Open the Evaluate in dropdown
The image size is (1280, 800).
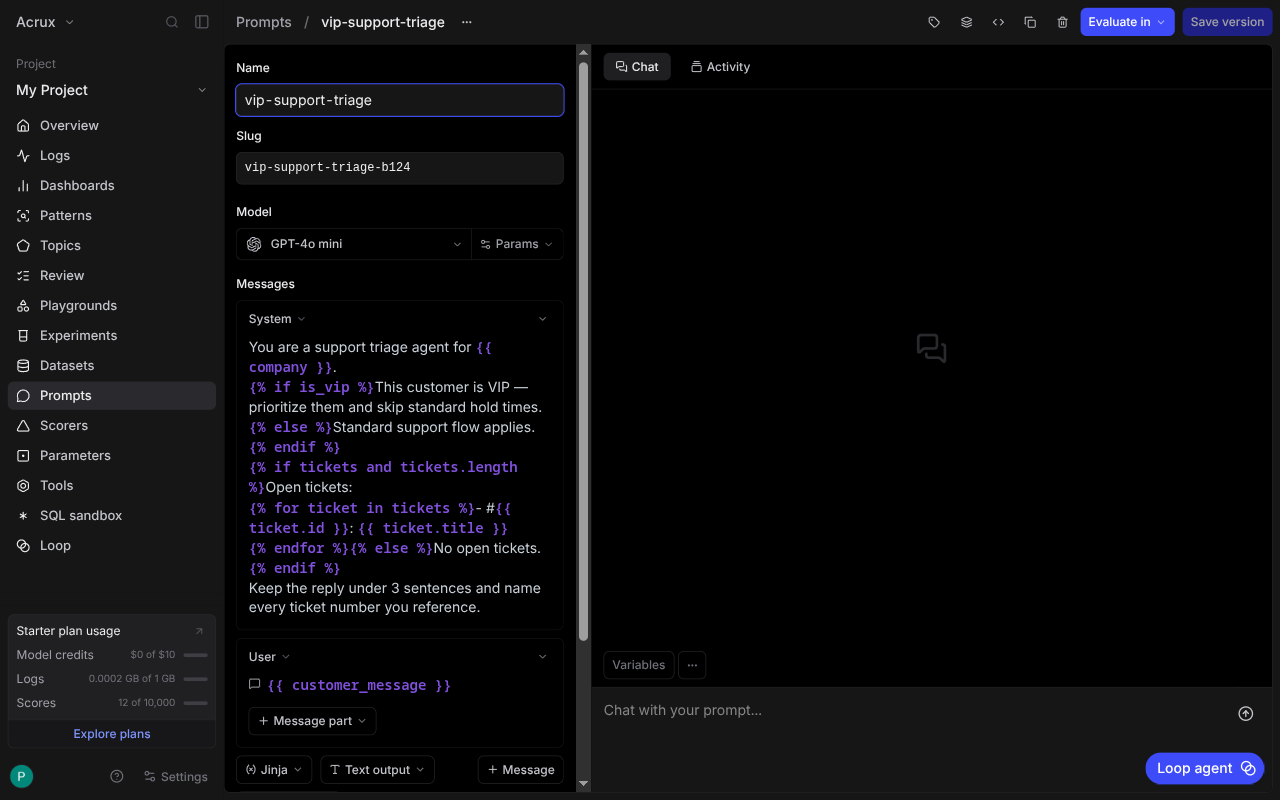[x=1127, y=22]
